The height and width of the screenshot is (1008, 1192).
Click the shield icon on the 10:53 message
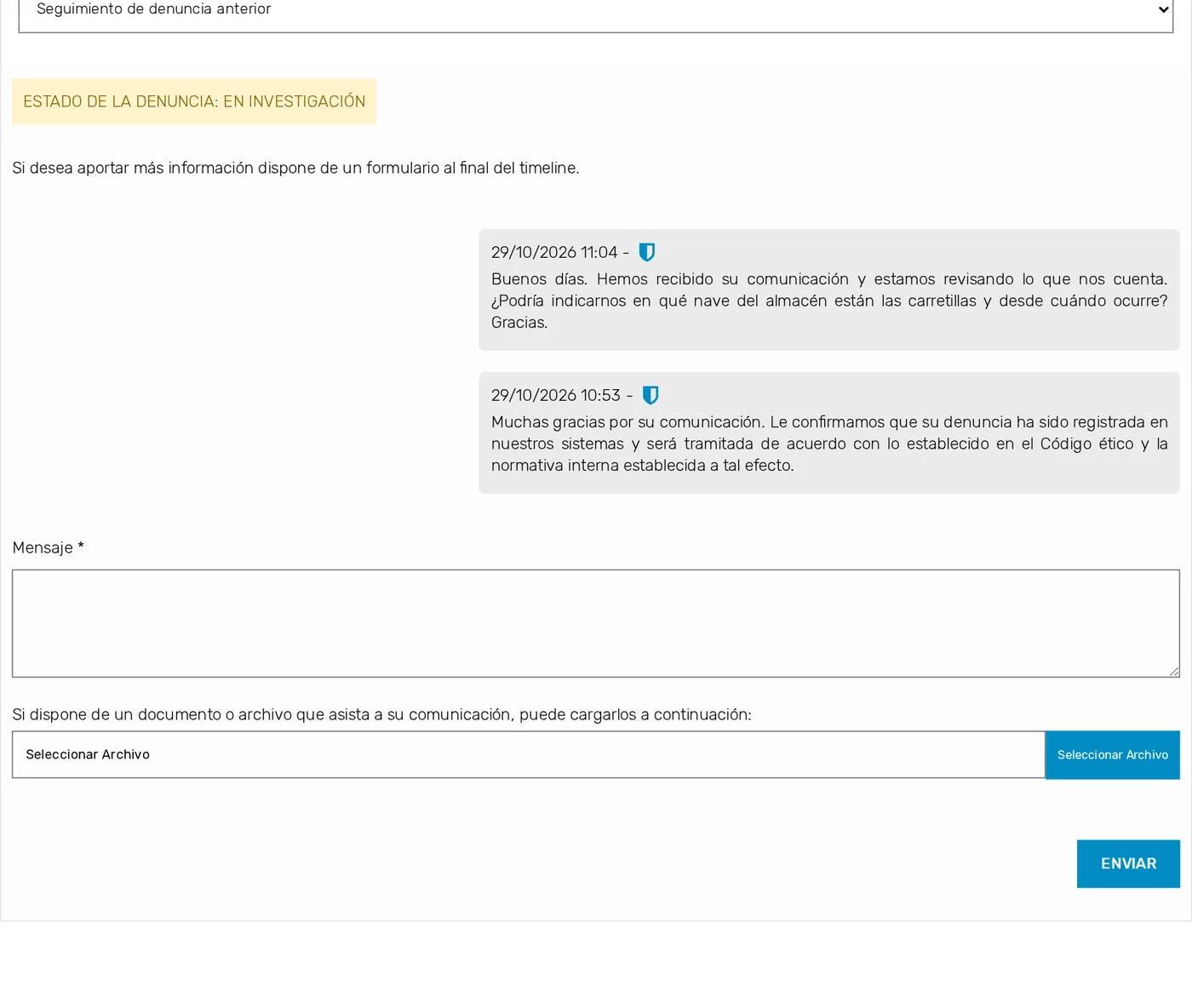(650, 395)
